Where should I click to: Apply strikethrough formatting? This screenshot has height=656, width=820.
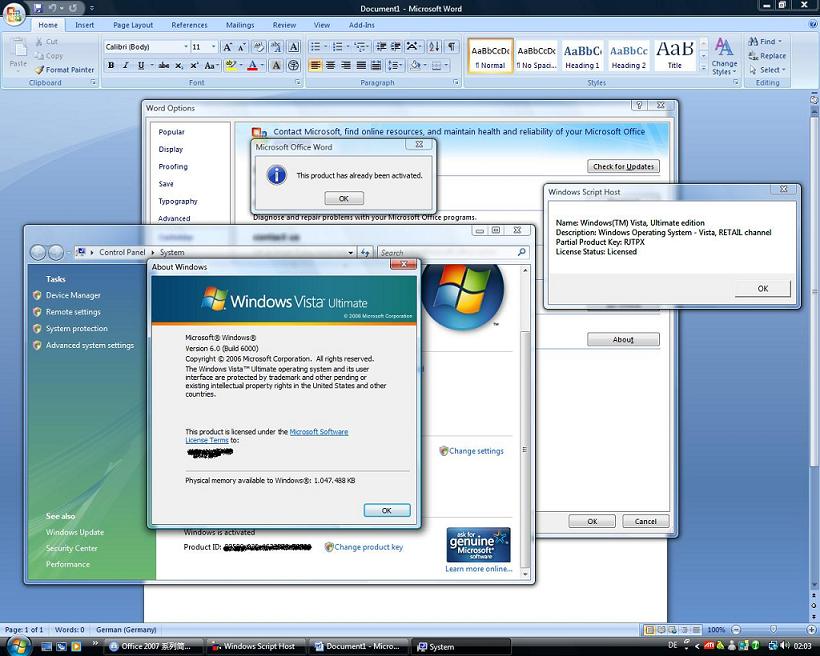pyautogui.click(x=164, y=65)
